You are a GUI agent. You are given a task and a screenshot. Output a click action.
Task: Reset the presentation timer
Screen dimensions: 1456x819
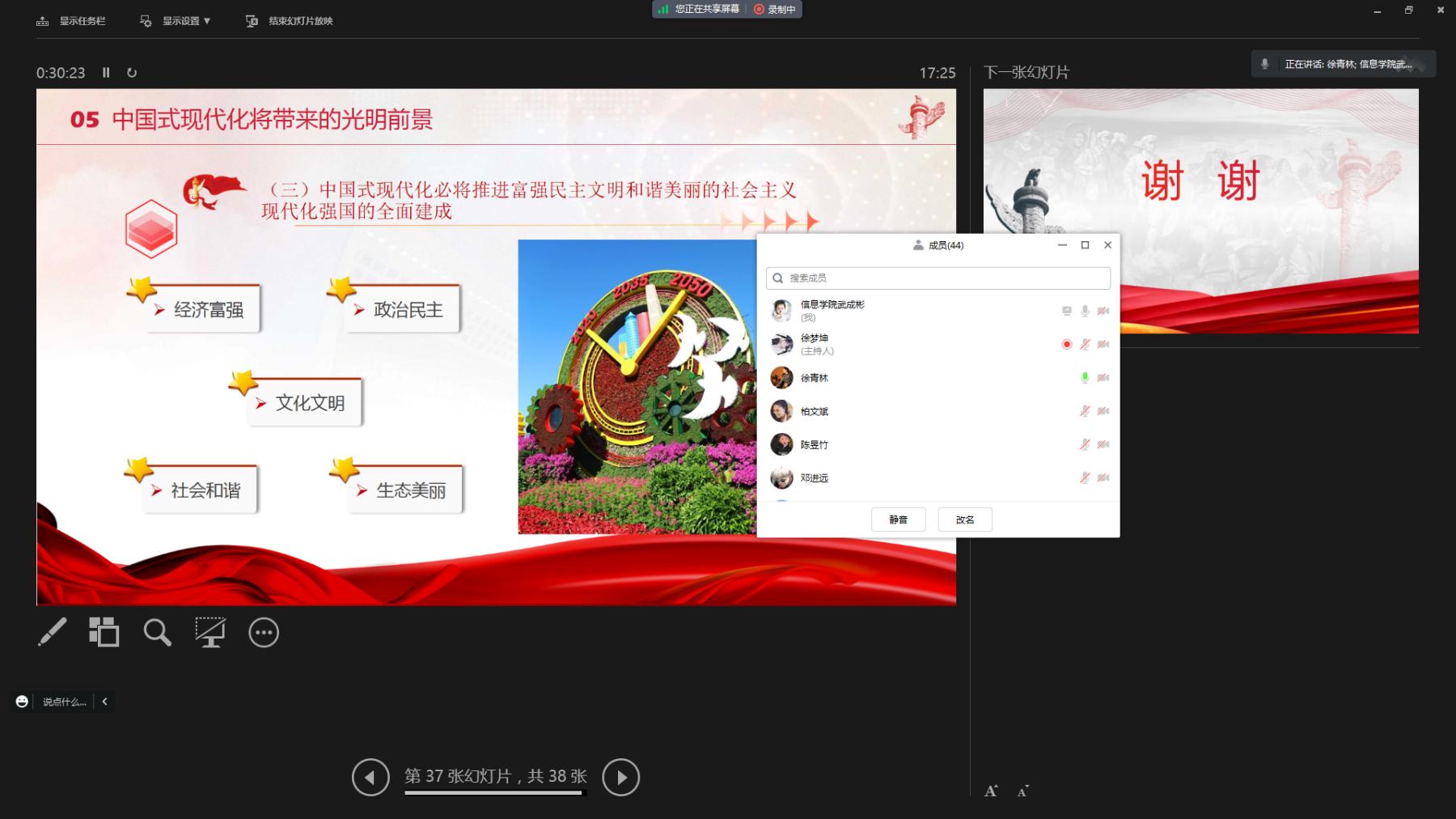[132, 73]
